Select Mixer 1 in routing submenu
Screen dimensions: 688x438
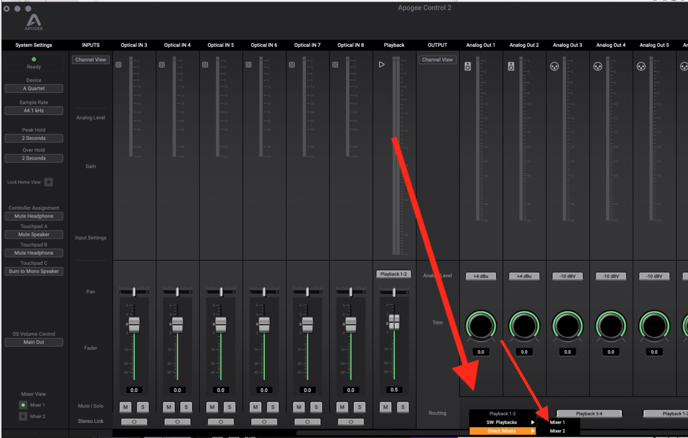pyautogui.click(x=558, y=422)
